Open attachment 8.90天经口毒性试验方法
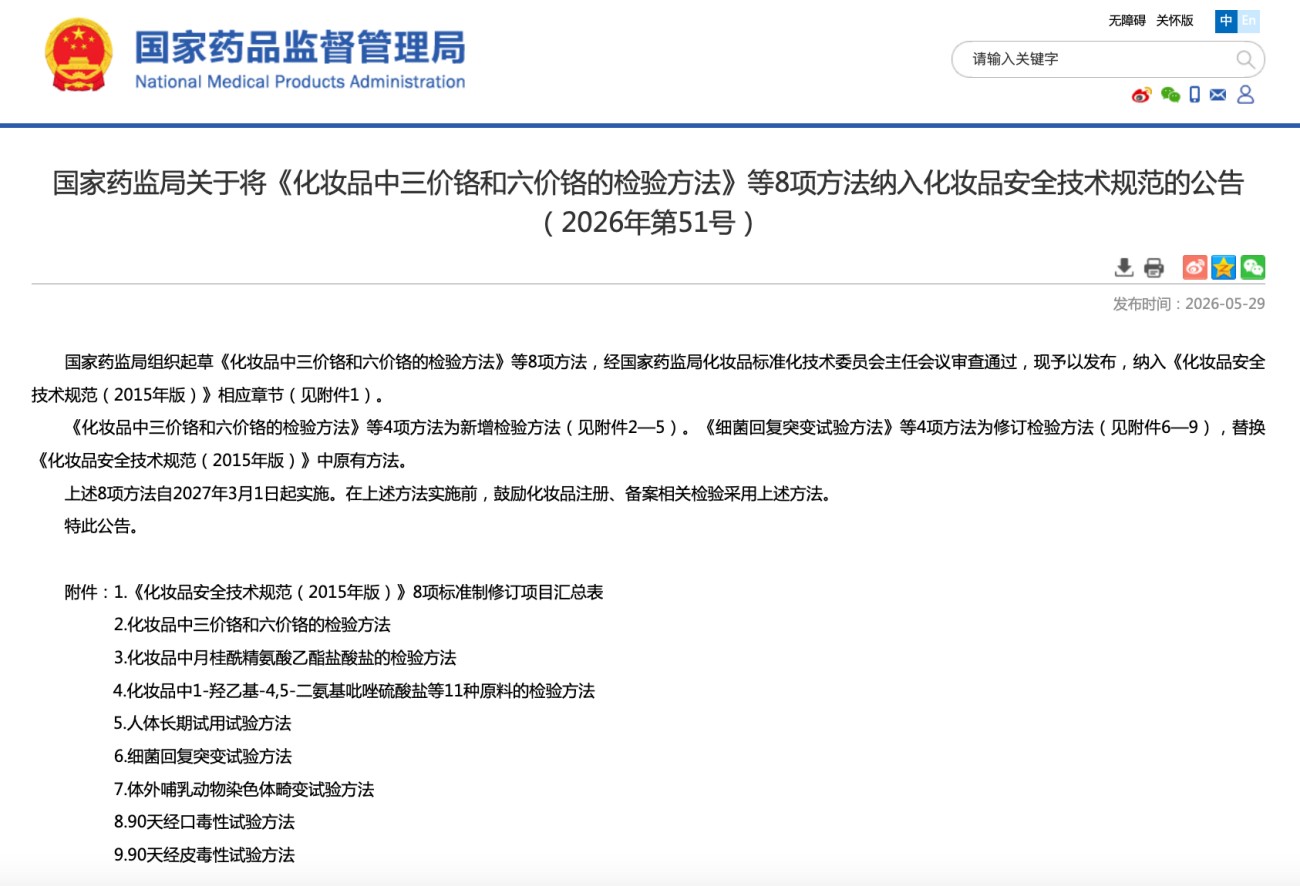The image size is (1300, 886). pyautogui.click(x=204, y=822)
